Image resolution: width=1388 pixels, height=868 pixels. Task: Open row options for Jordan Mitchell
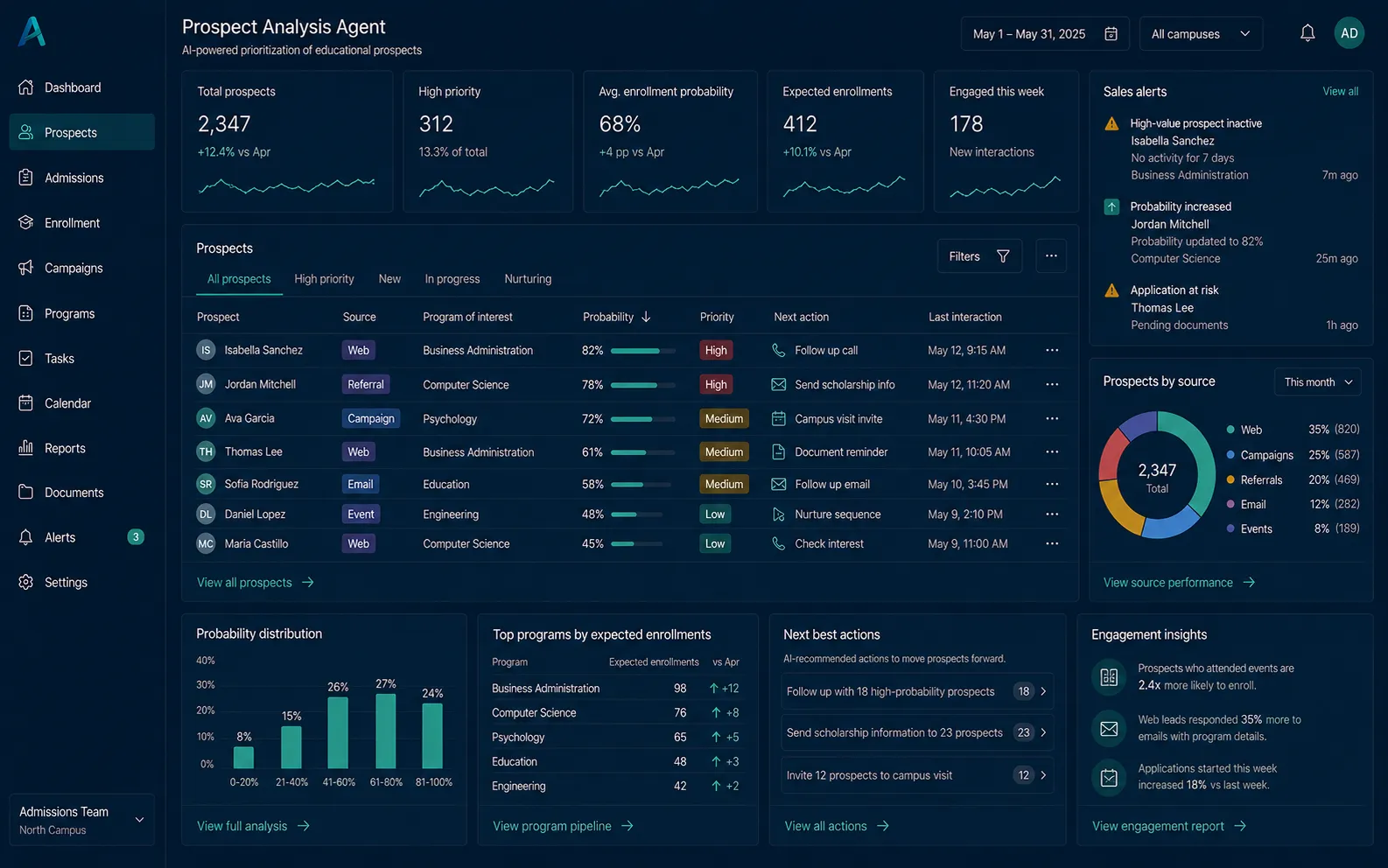(1052, 384)
